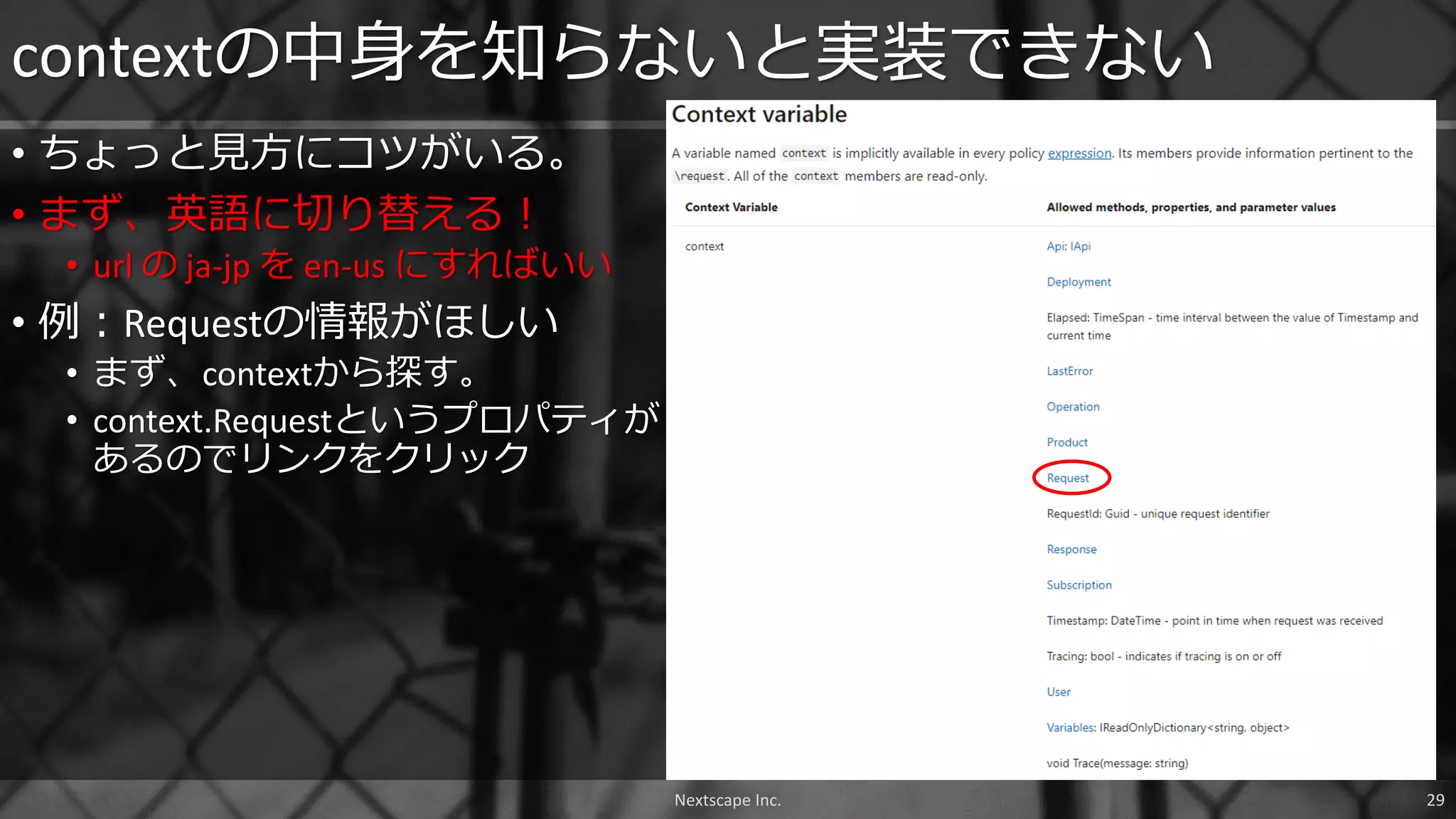
Task: Click the circled Request link
Action: (x=1068, y=478)
